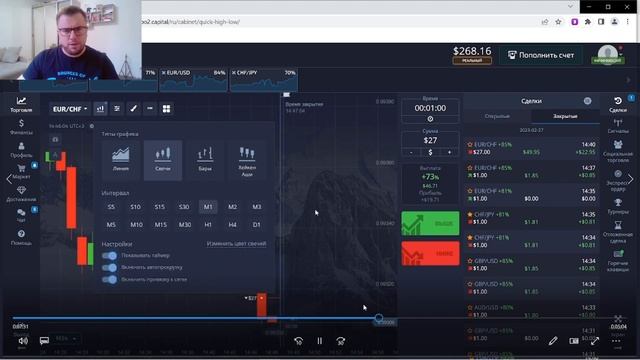Click the browser bookmark star icon
640x360 pixels.
pyautogui.click(x=558, y=22)
